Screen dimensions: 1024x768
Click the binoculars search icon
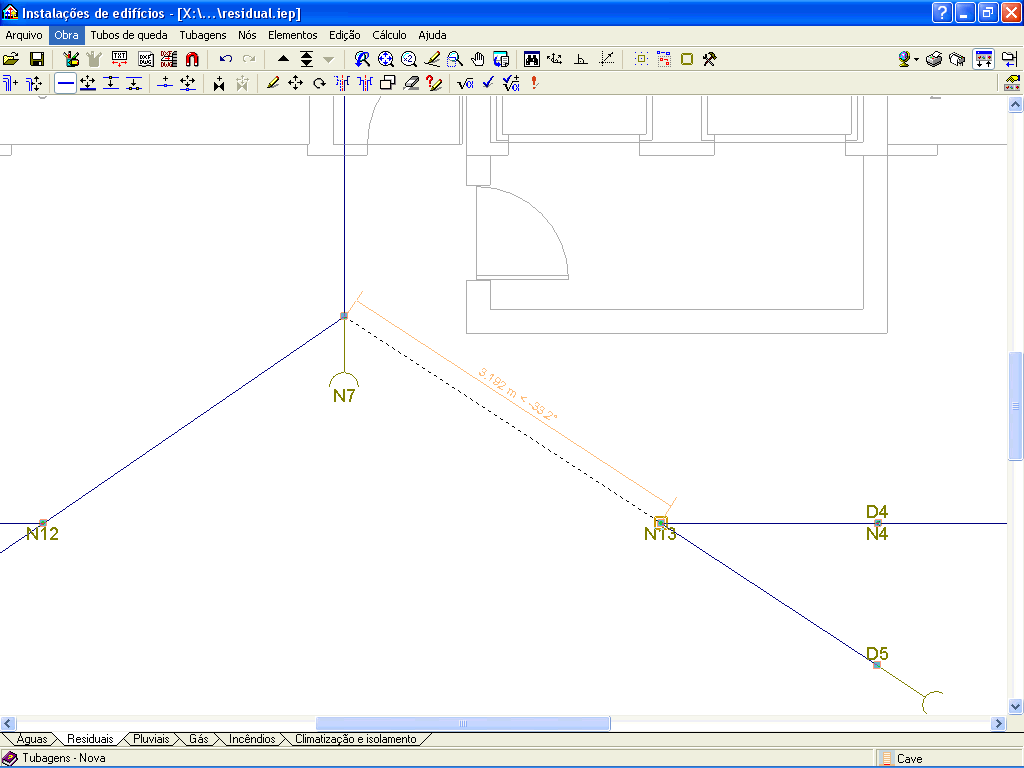click(532, 59)
